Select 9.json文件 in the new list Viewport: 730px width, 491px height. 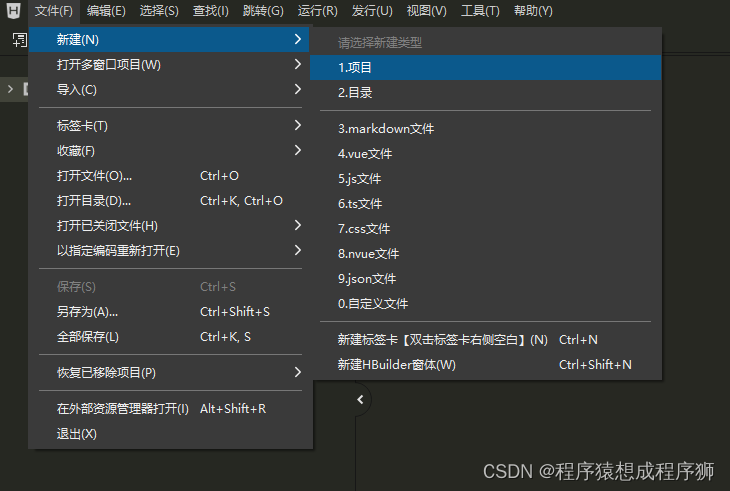[x=367, y=279]
